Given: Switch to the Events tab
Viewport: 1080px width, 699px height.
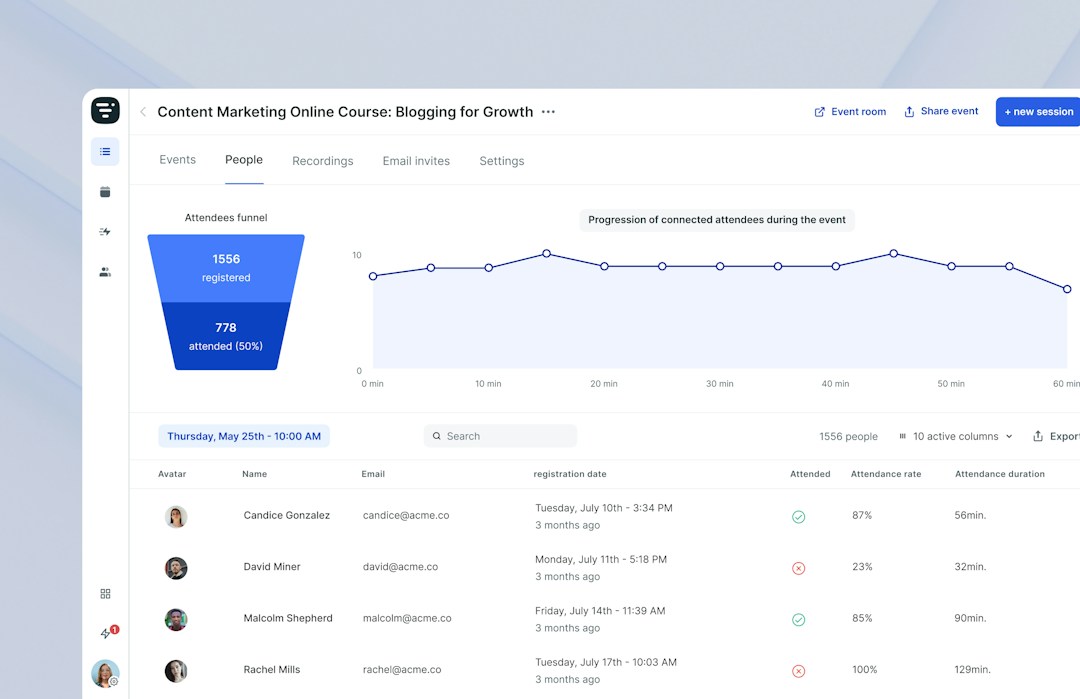Looking at the screenshot, I should pos(178,160).
